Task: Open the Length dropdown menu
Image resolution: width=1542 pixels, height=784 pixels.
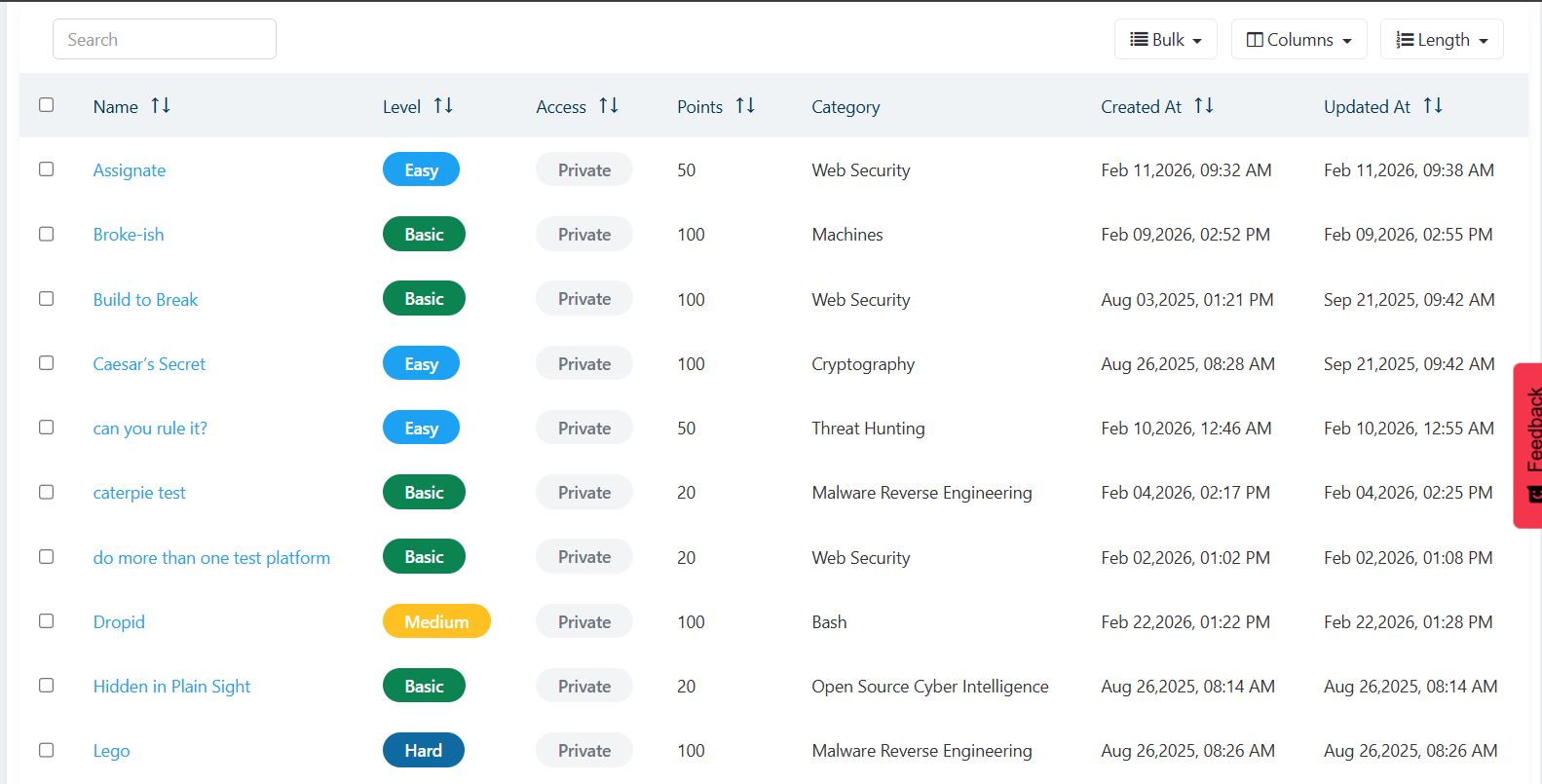Action: [x=1441, y=40]
